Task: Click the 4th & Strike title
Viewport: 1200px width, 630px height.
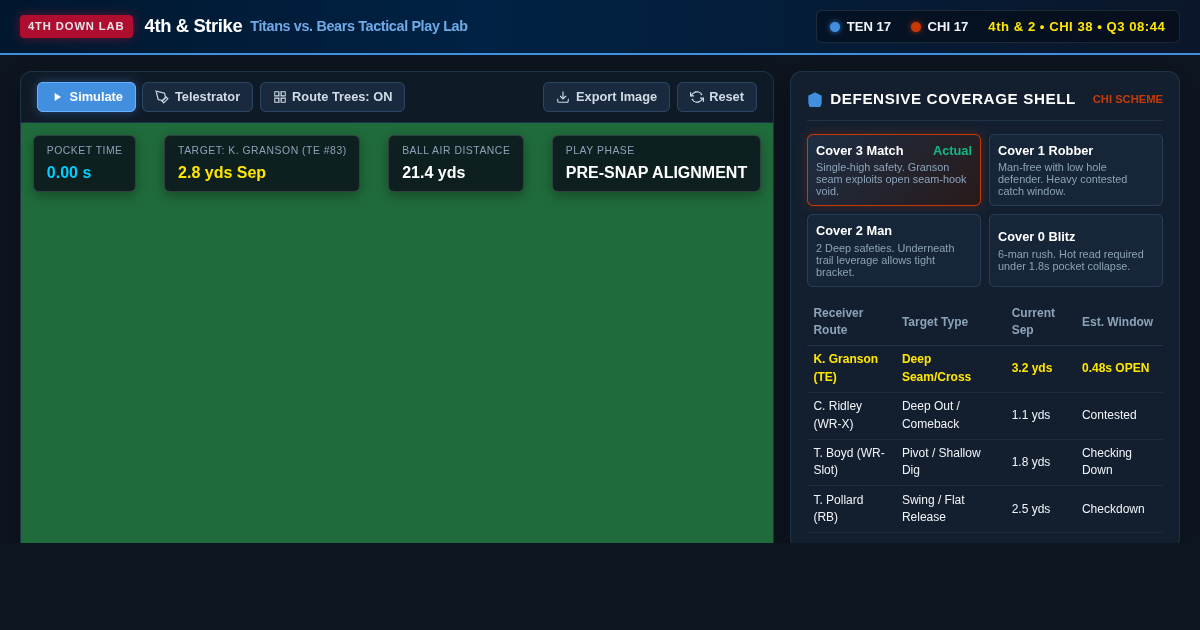Action: pos(193,26)
